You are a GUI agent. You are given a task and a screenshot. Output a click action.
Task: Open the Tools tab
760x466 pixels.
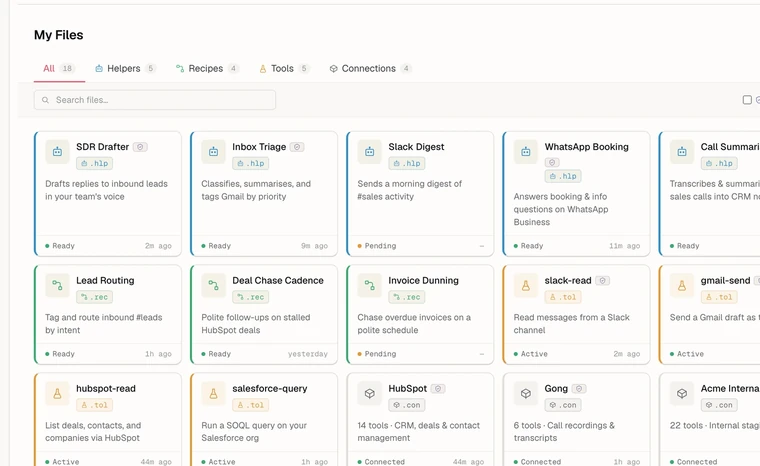pos(284,68)
